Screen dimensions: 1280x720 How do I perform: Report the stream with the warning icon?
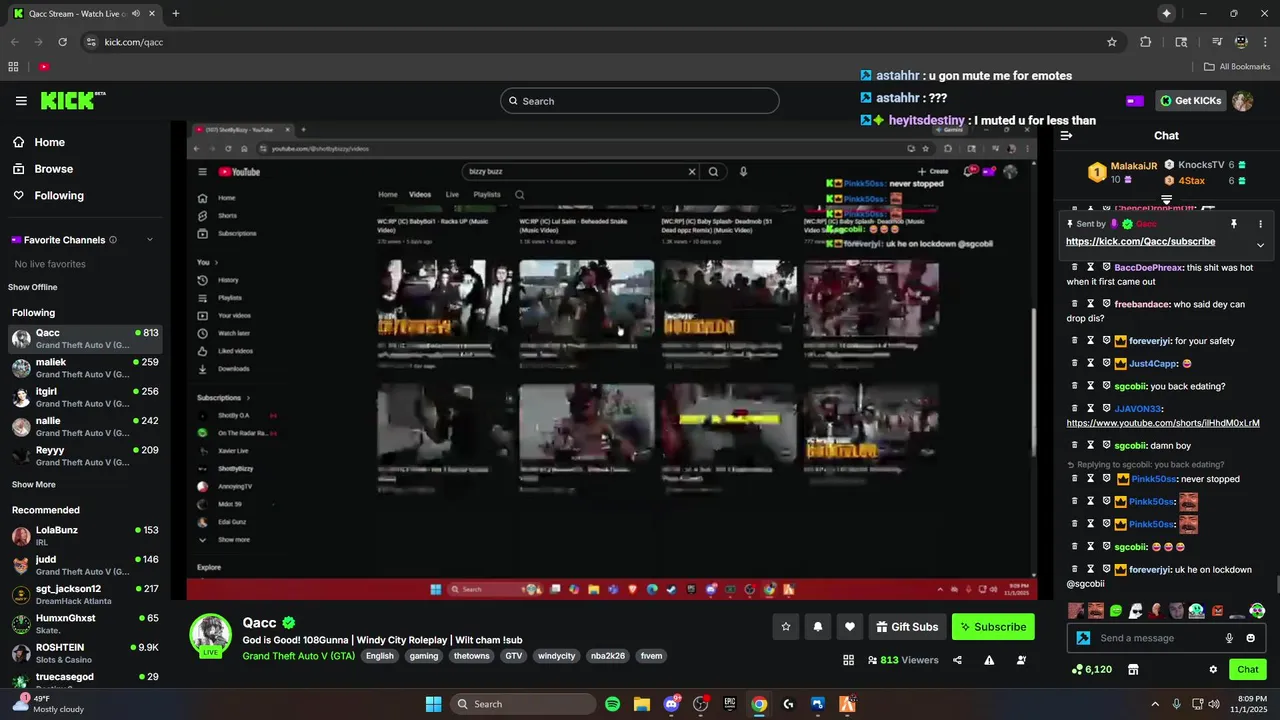click(989, 660)
